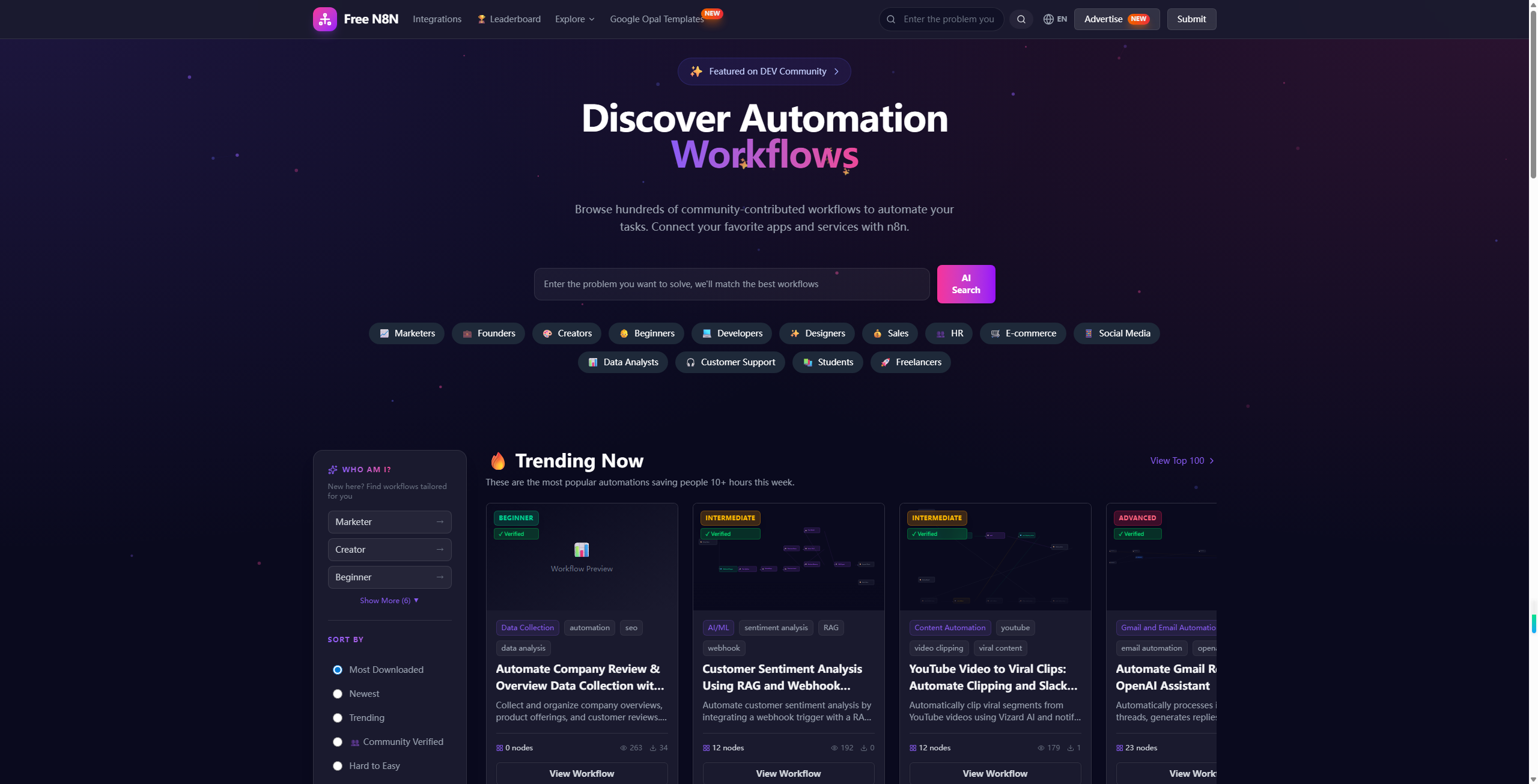Click the E-commerce cart icon
Image resolution: width=1538 pixels, height=784 pixels.
click(x=995, y=333)
